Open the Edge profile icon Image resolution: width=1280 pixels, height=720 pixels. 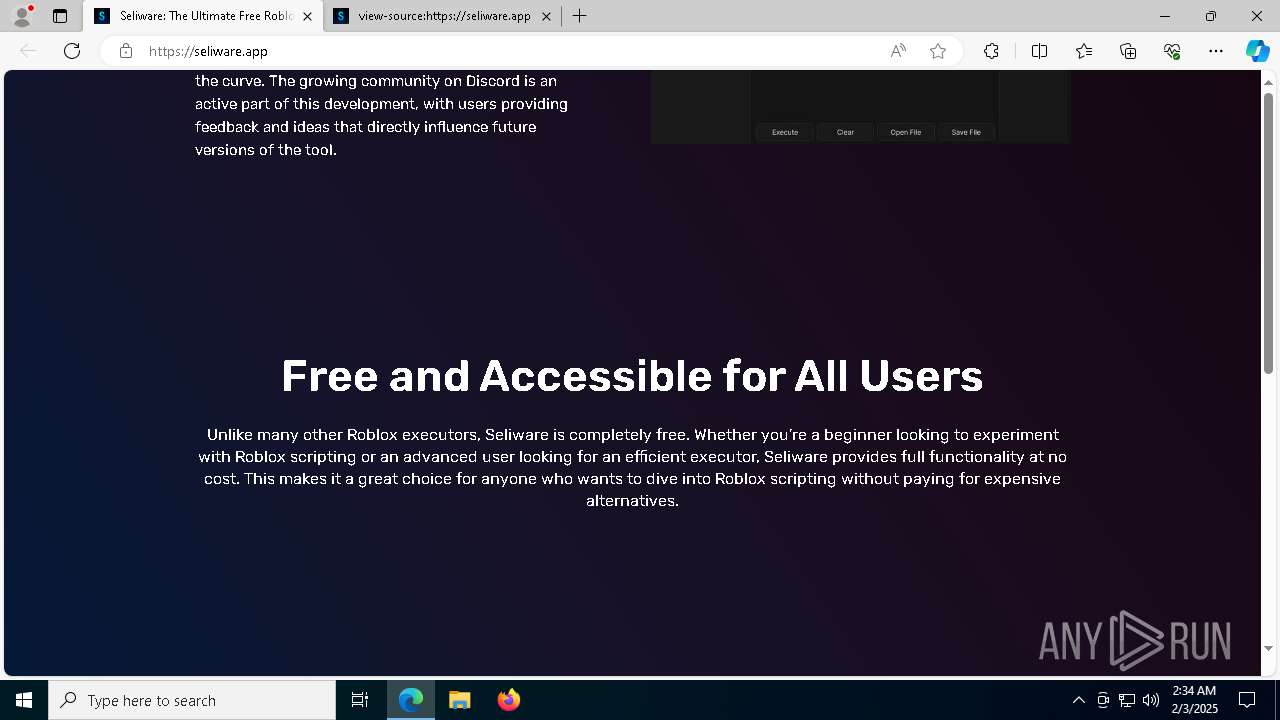click(x=22, y=16)
